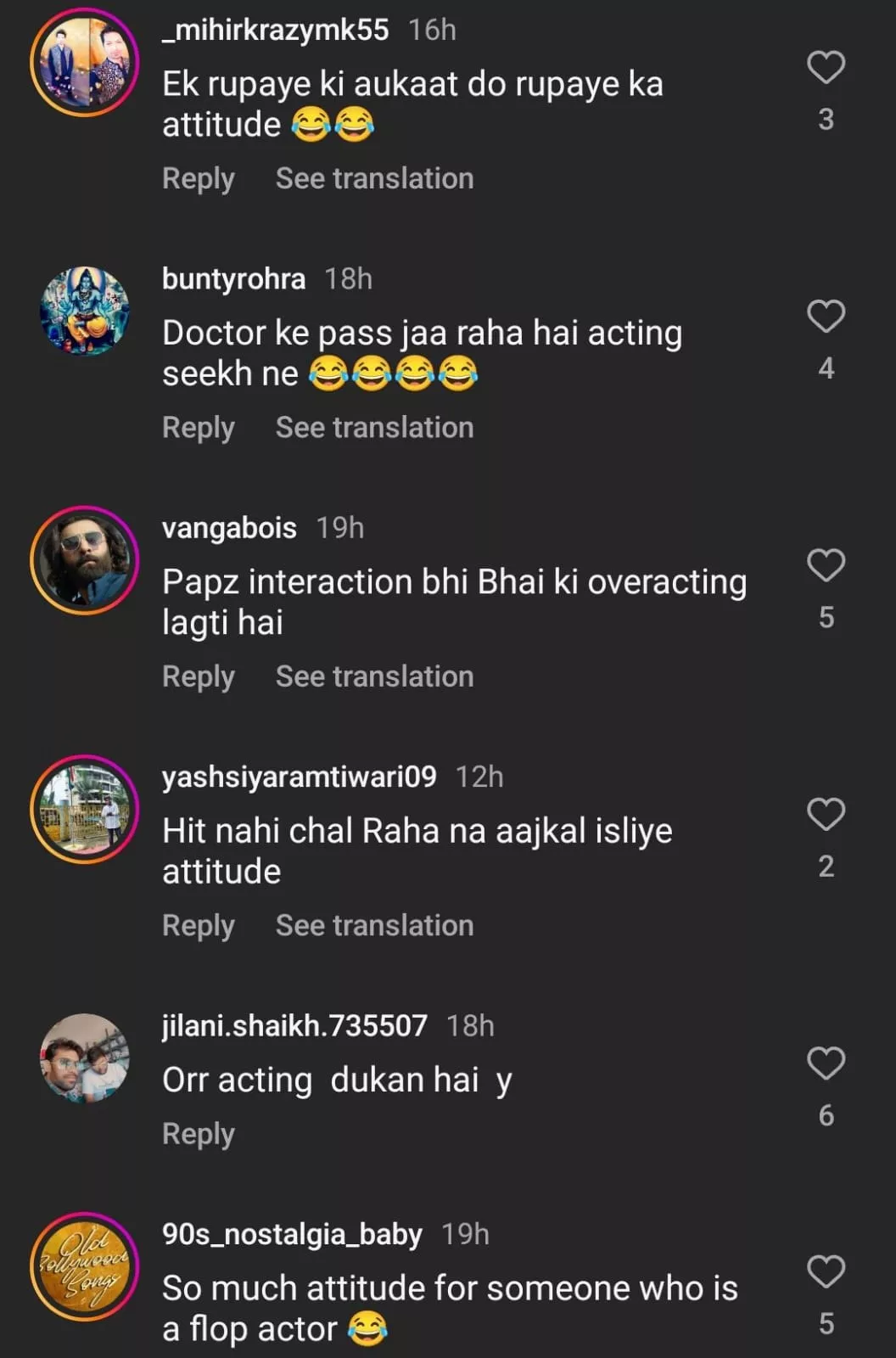
Task: Reply to buntyrohra's comment
Action: coord(199,428)
